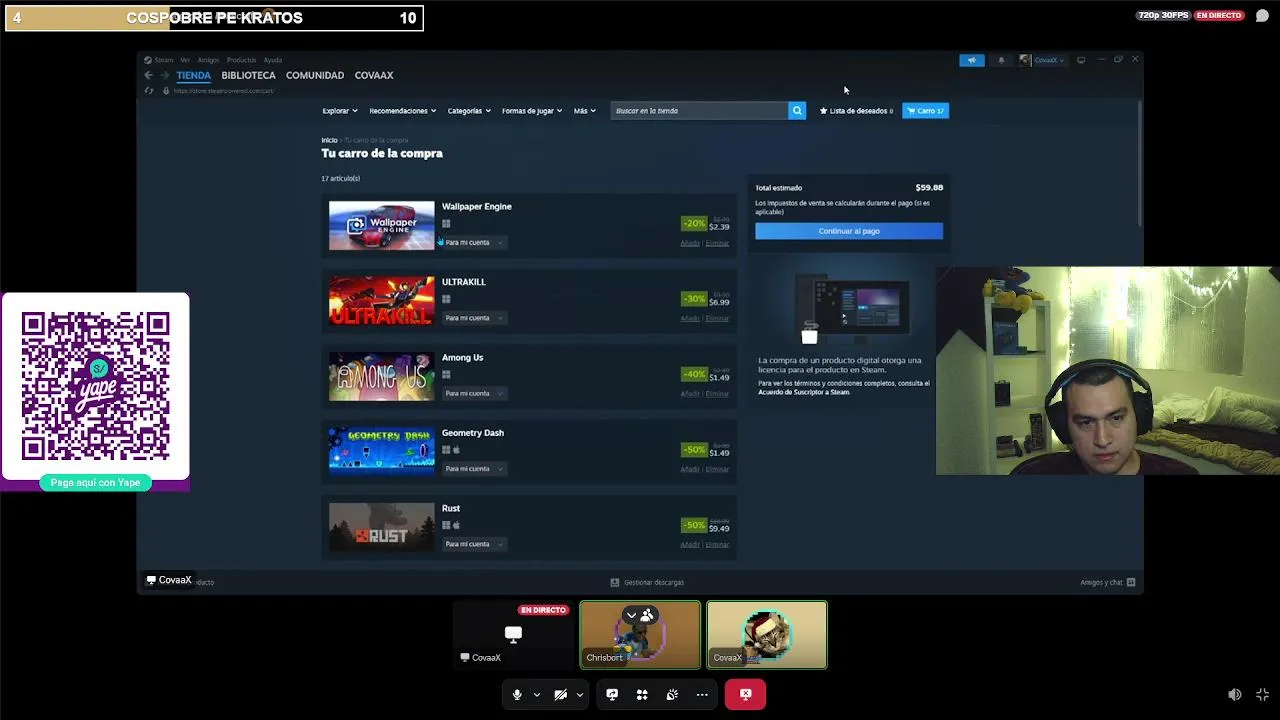Image resolution: width=1280 pixels, height=720 pixels.
Task: Open Amigos y chat in Steam
Action: [x=1108, y=582]
